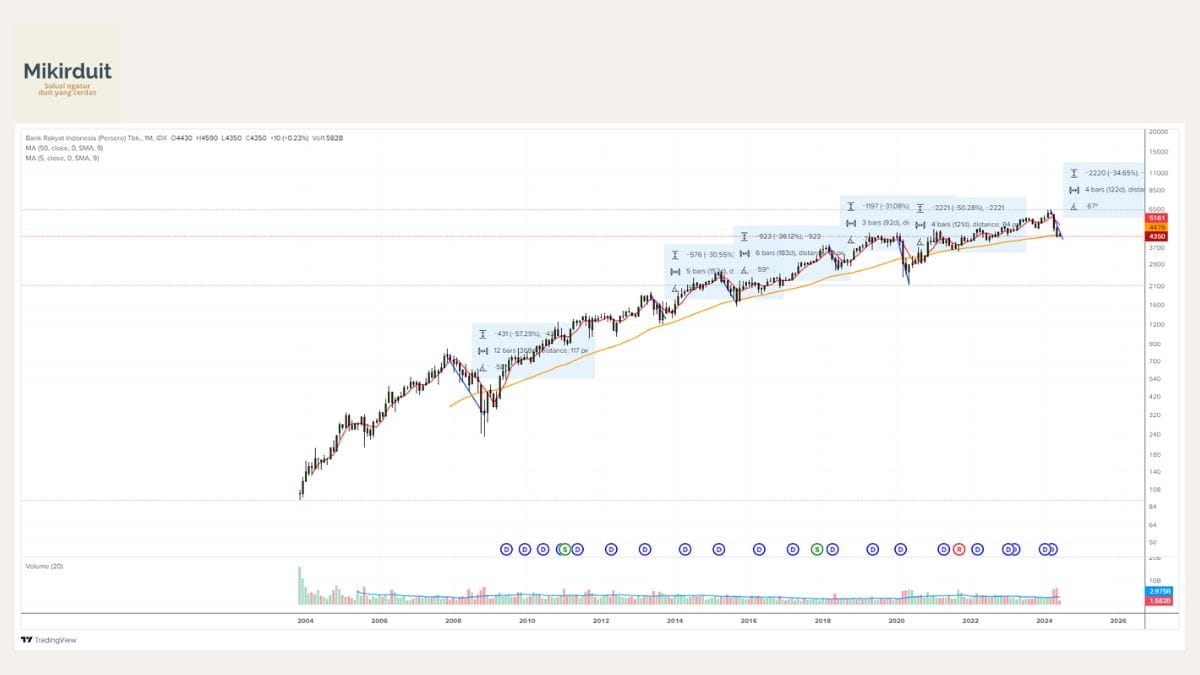Viewport: 1200px width, 675px height.
Task: Click the -576 (-30.55%) measurement label
Action: tap(710, 255)
